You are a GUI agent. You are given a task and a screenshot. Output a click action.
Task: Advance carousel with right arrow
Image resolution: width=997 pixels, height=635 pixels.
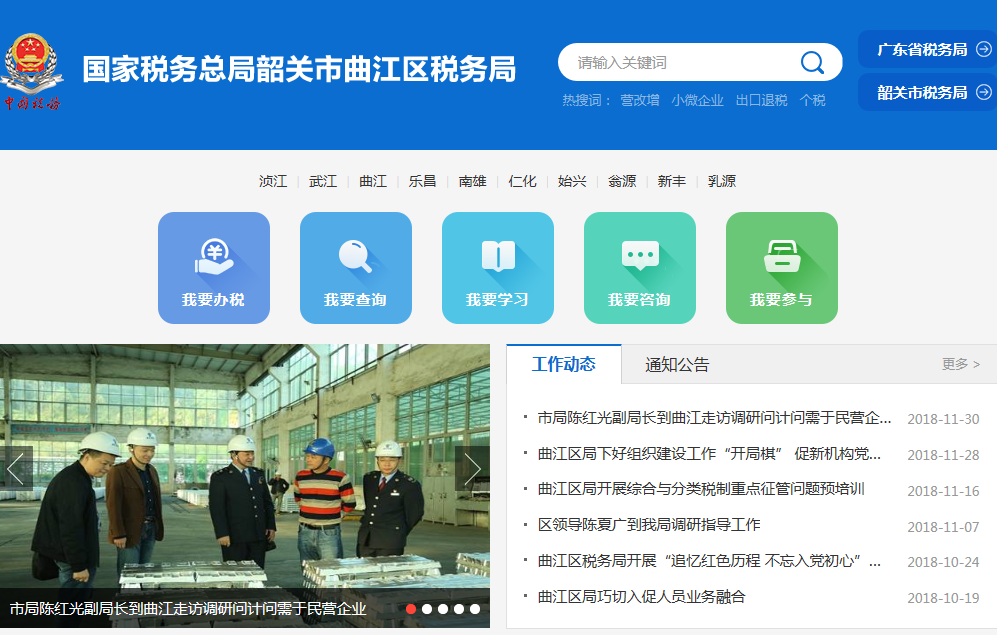tap(472, 468)
